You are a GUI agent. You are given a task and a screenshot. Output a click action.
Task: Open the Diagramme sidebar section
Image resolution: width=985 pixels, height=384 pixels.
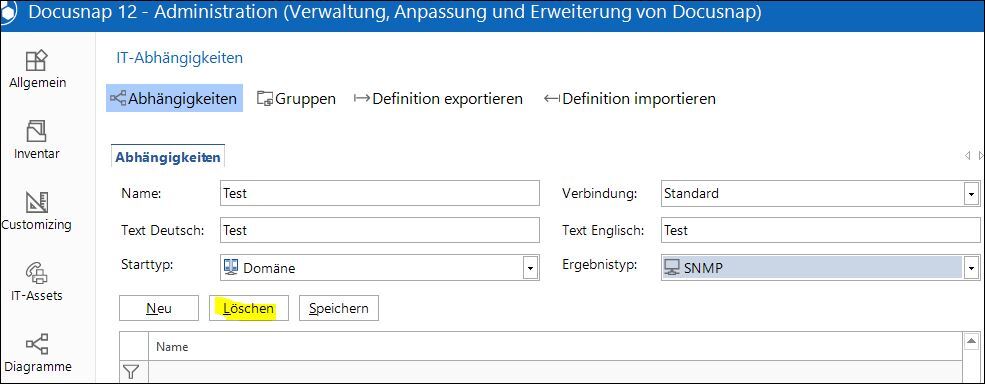[37, 353]
